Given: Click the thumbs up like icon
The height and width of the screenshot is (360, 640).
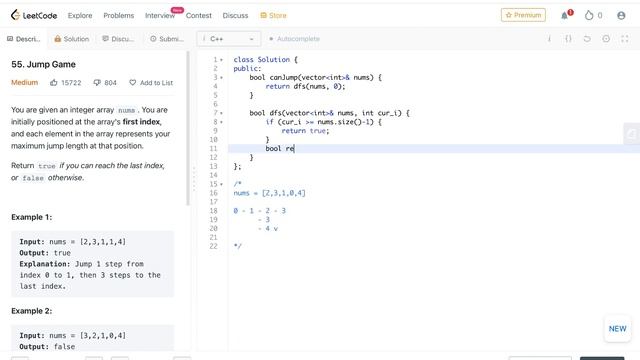Looking at the screenshot, I should (x=53, y=82).
